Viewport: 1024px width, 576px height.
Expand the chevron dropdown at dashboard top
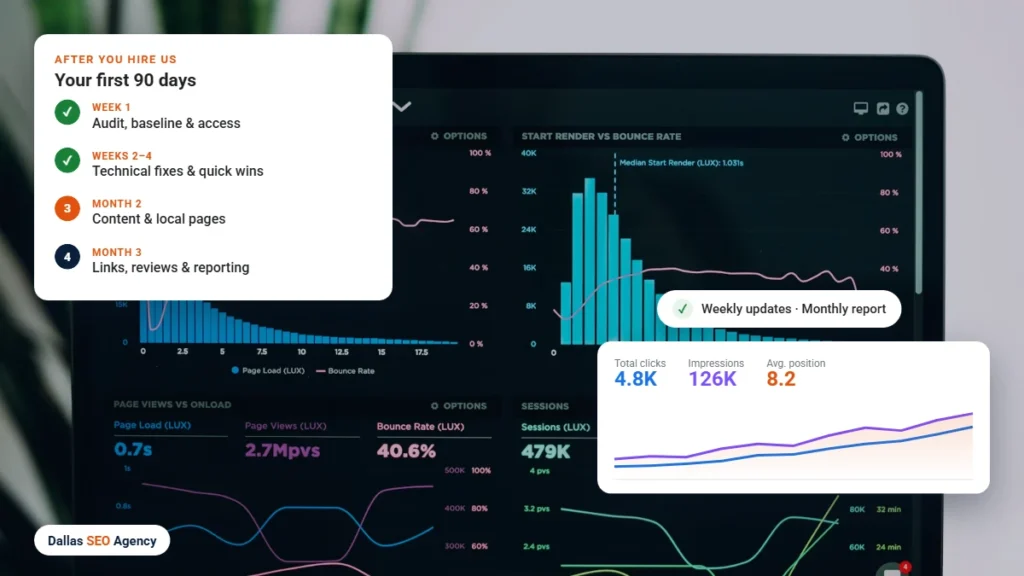pyautogui.click(x=402, y=106)
